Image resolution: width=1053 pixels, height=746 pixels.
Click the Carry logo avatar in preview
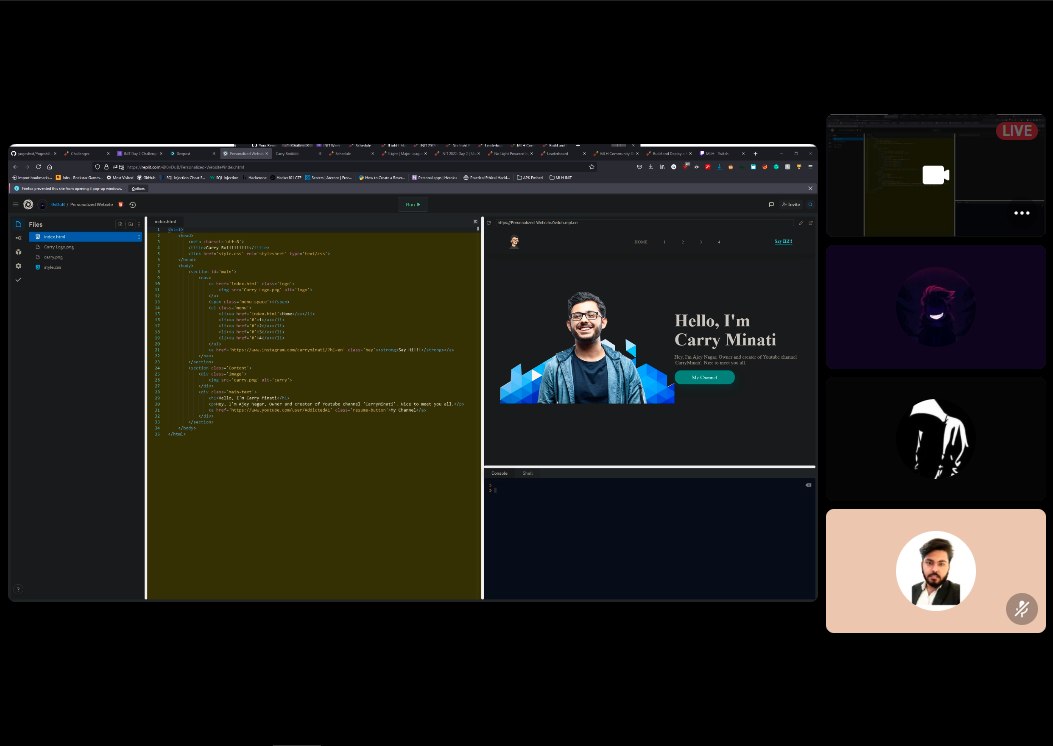[x=514, y=242]
